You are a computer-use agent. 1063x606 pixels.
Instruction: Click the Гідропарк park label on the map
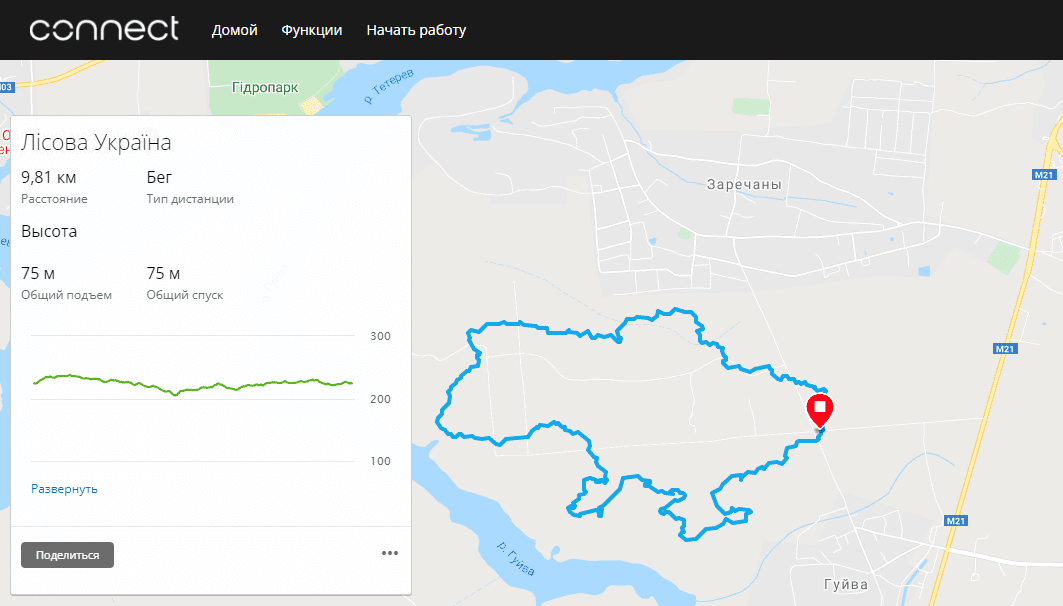[265, 87]
